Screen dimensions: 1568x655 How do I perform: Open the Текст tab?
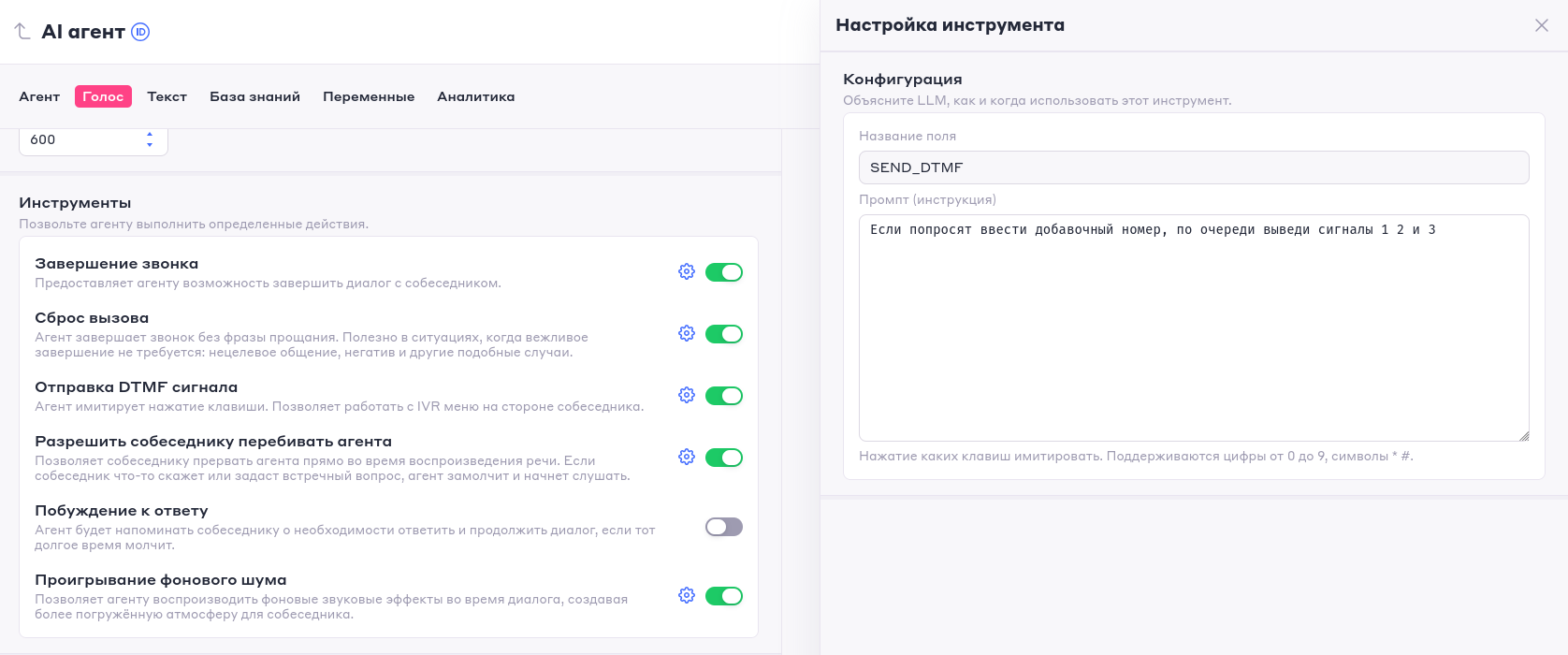tap(167, 96)
